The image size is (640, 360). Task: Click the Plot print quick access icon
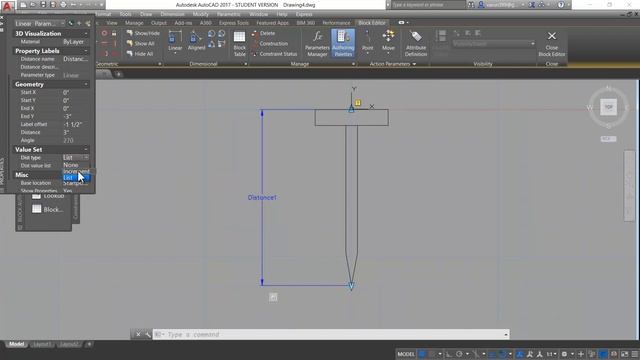pos(63,5)
